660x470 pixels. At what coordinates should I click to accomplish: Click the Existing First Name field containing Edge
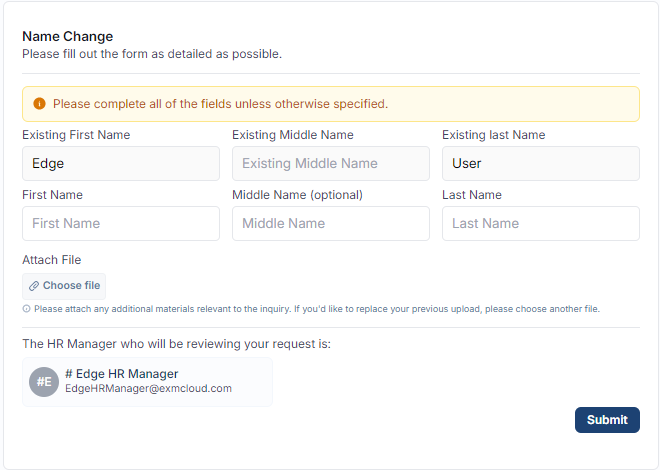click(121, 164)
